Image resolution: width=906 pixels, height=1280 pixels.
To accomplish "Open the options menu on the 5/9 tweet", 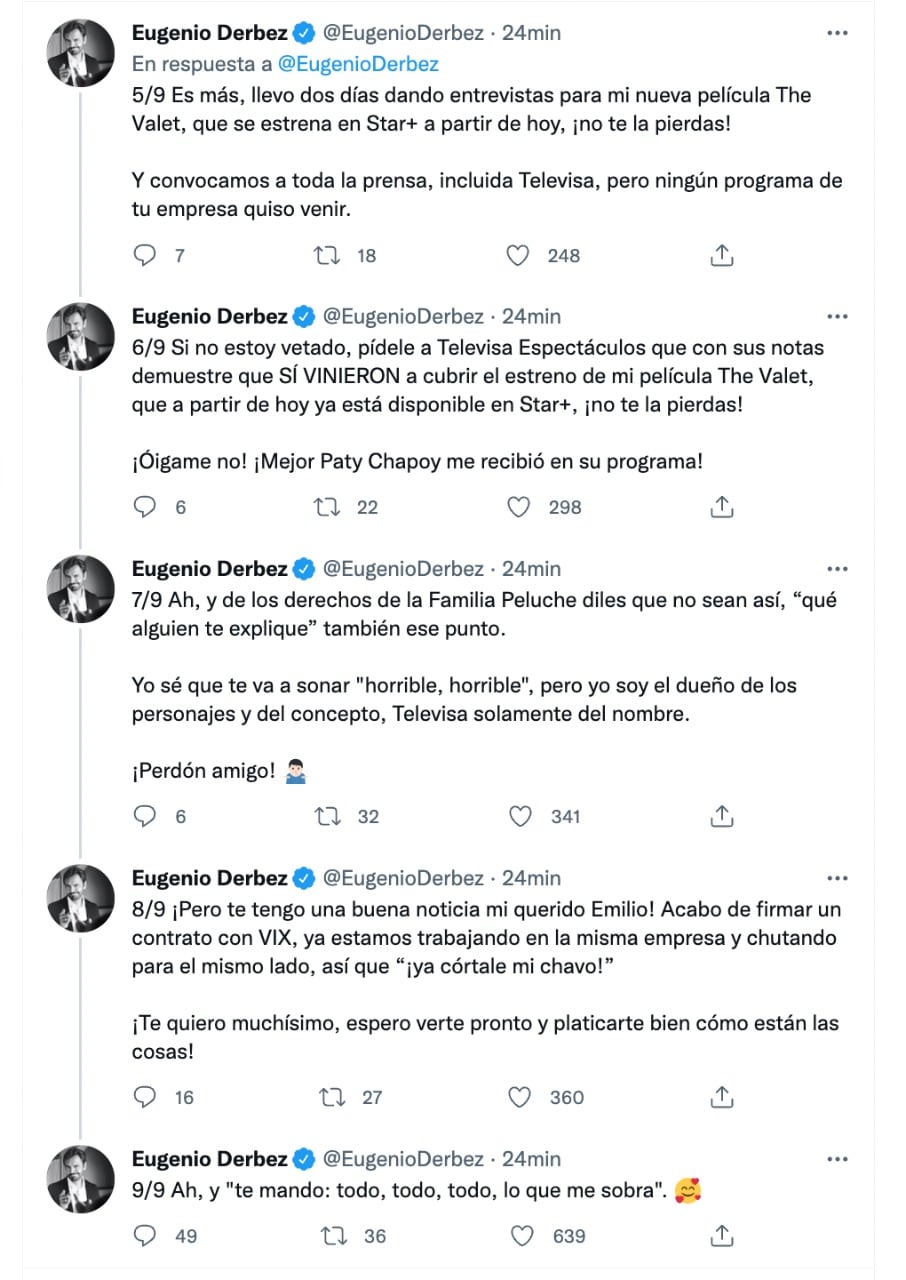I will pos(837,32).
